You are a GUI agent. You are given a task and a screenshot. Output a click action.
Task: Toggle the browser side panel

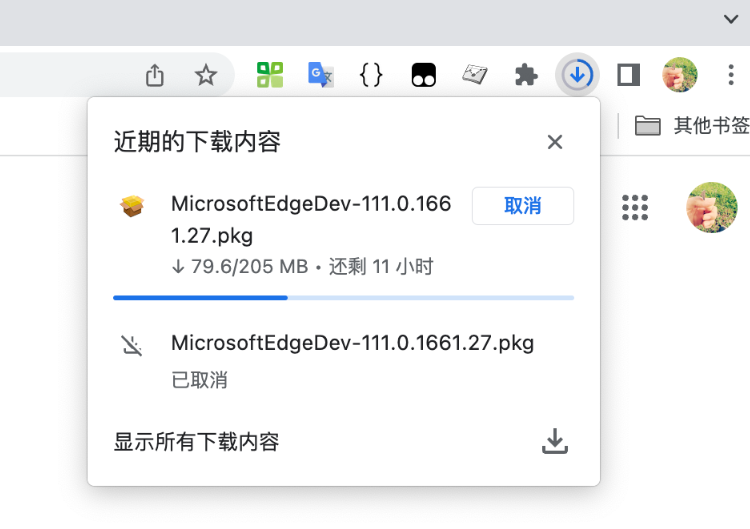click(x=629, y=75)
